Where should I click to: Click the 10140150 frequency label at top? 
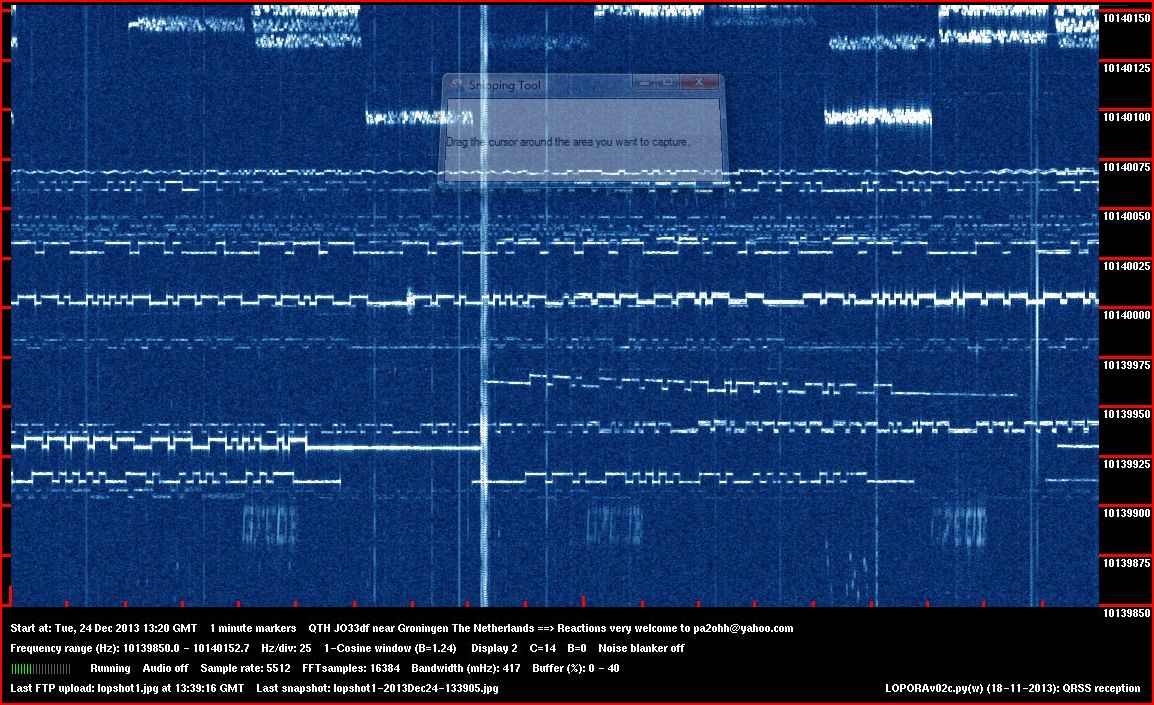pos(1126,18)
